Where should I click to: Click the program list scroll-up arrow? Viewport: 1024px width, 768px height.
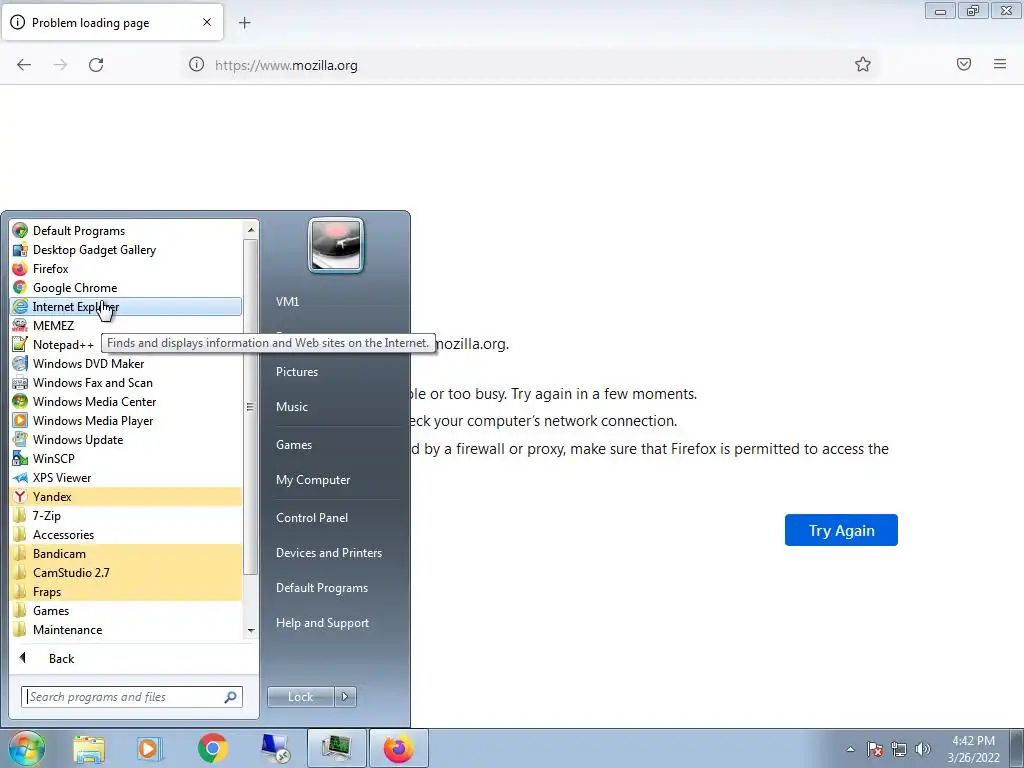[251, 230]
